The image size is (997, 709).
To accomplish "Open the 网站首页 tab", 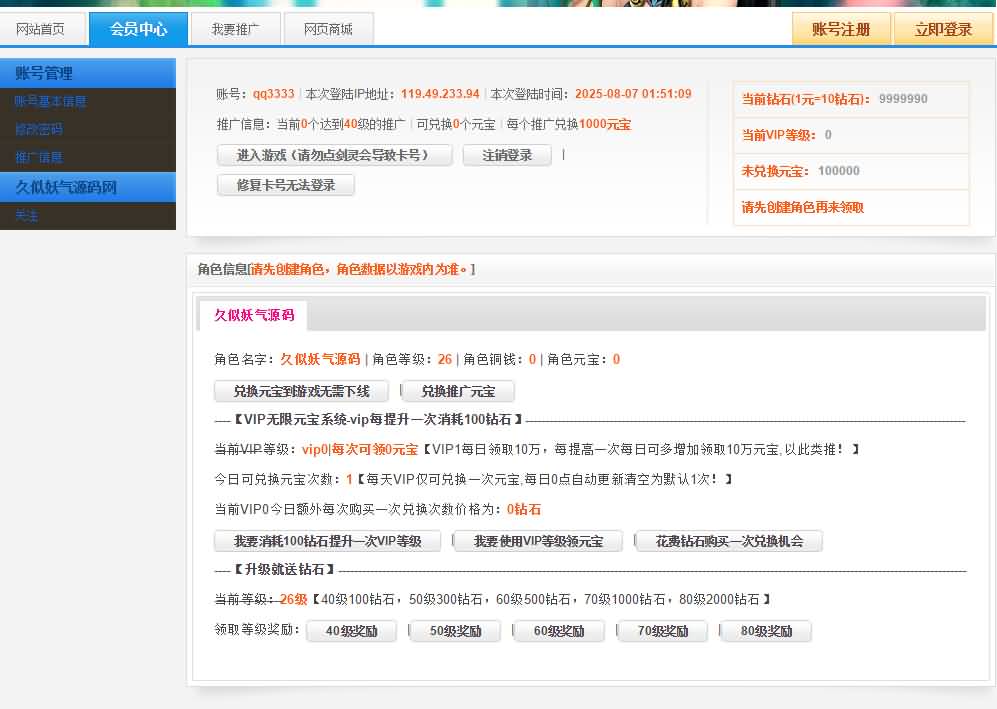I will coord(45,28).
